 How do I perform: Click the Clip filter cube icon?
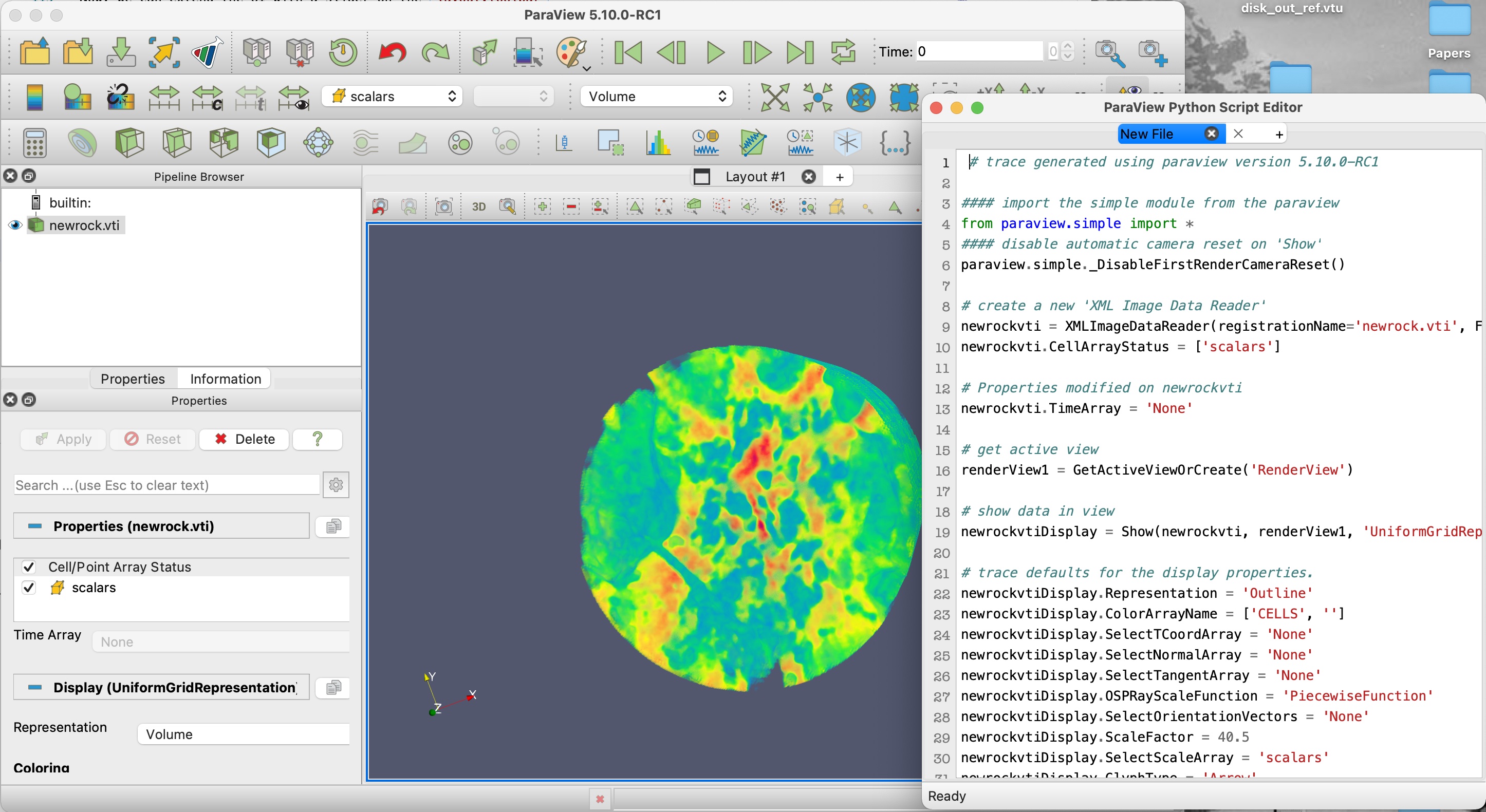(129, 142)
